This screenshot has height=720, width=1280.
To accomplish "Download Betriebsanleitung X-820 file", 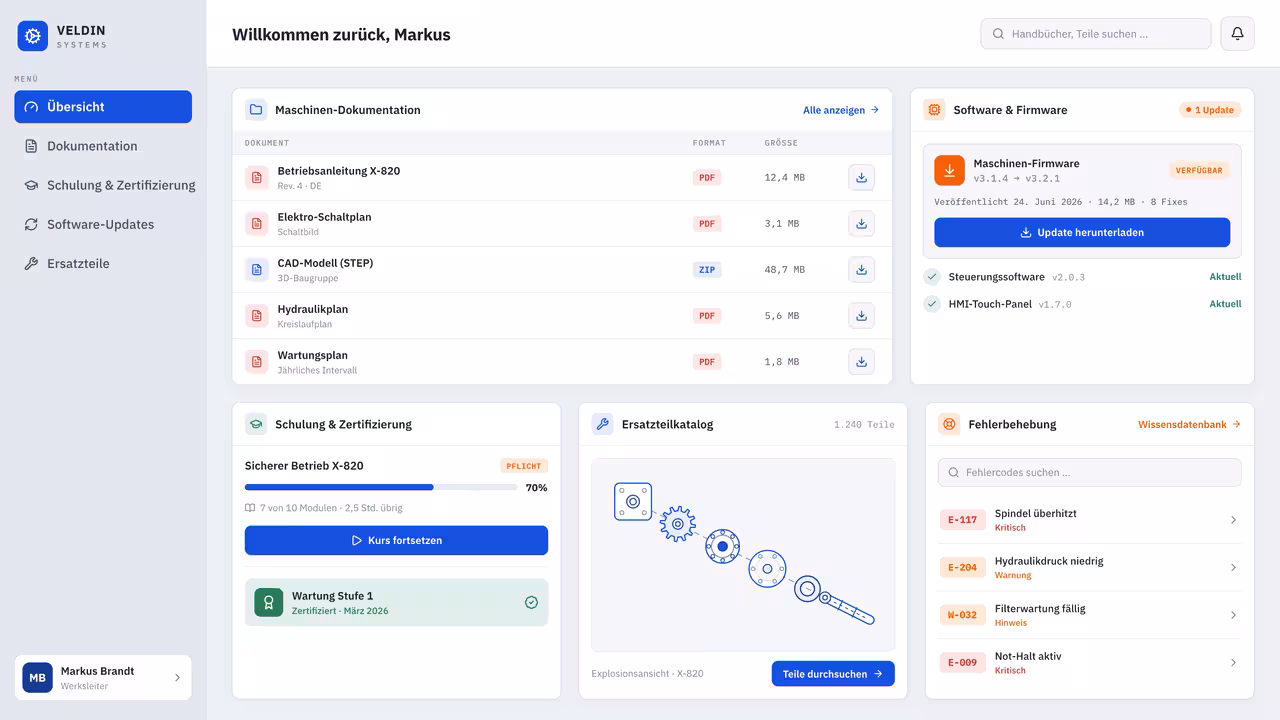I will pyautogui.click(x=861, y=177).
